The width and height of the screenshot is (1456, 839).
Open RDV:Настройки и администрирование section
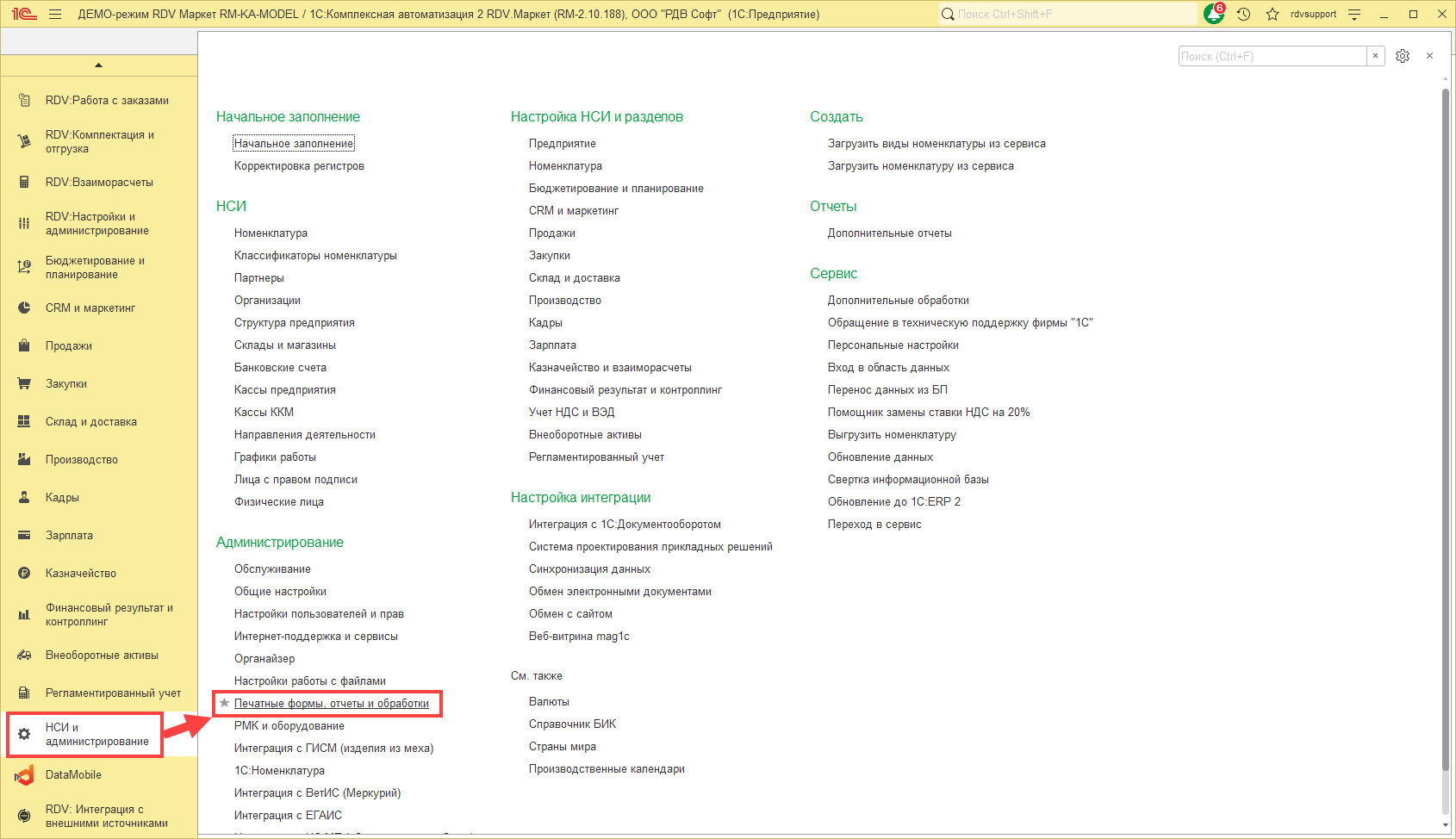(99, 224)
